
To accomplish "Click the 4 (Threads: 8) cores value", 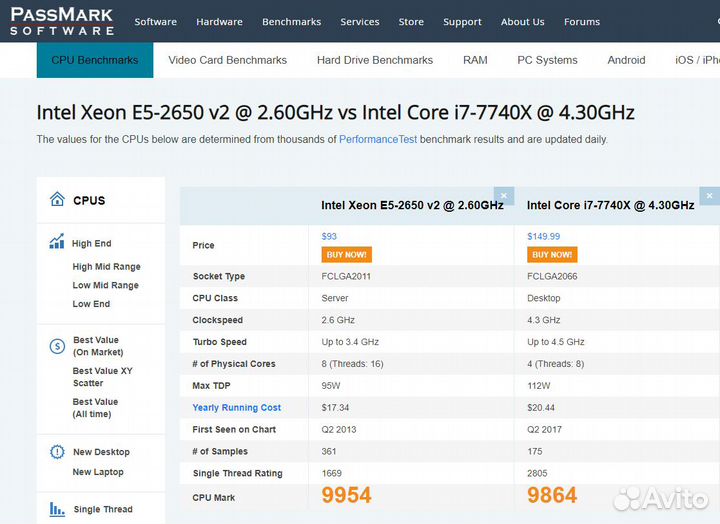I will (x=556, y=364).
